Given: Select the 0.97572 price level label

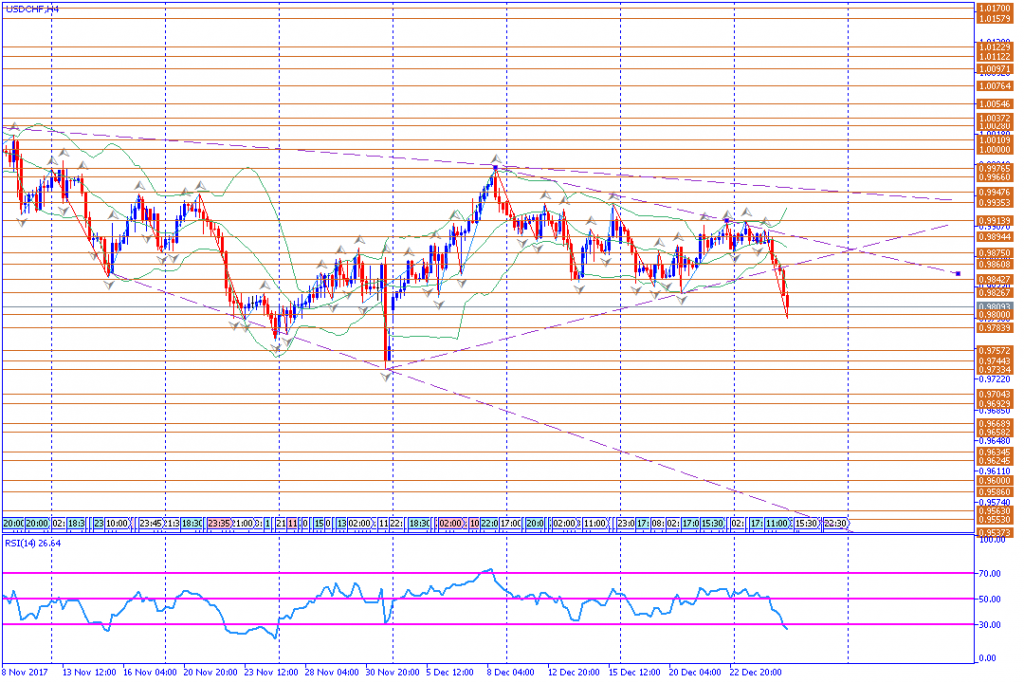Looking at the screenshot, I should click(x=993, y=351).
